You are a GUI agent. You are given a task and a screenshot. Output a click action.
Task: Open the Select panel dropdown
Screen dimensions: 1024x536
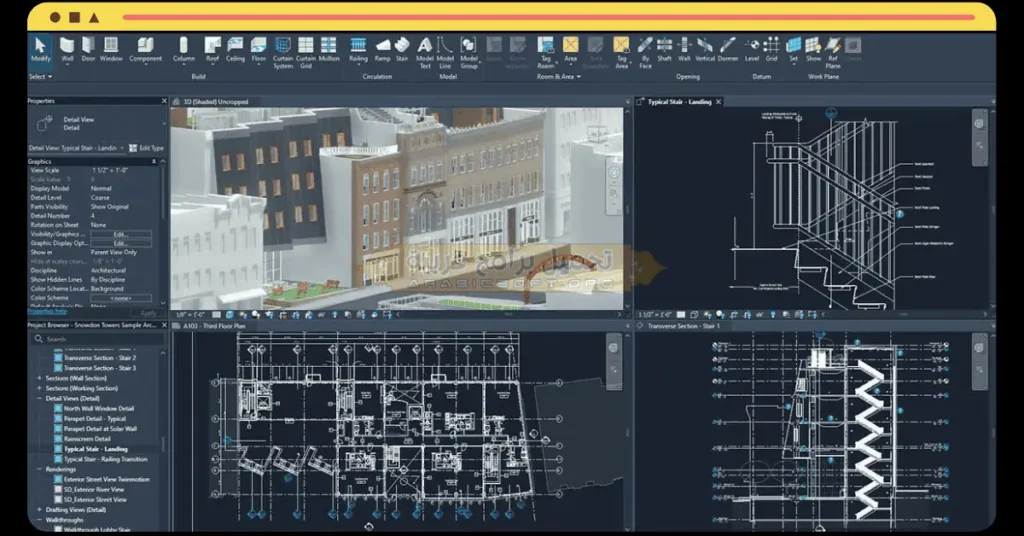click(40, 76)
